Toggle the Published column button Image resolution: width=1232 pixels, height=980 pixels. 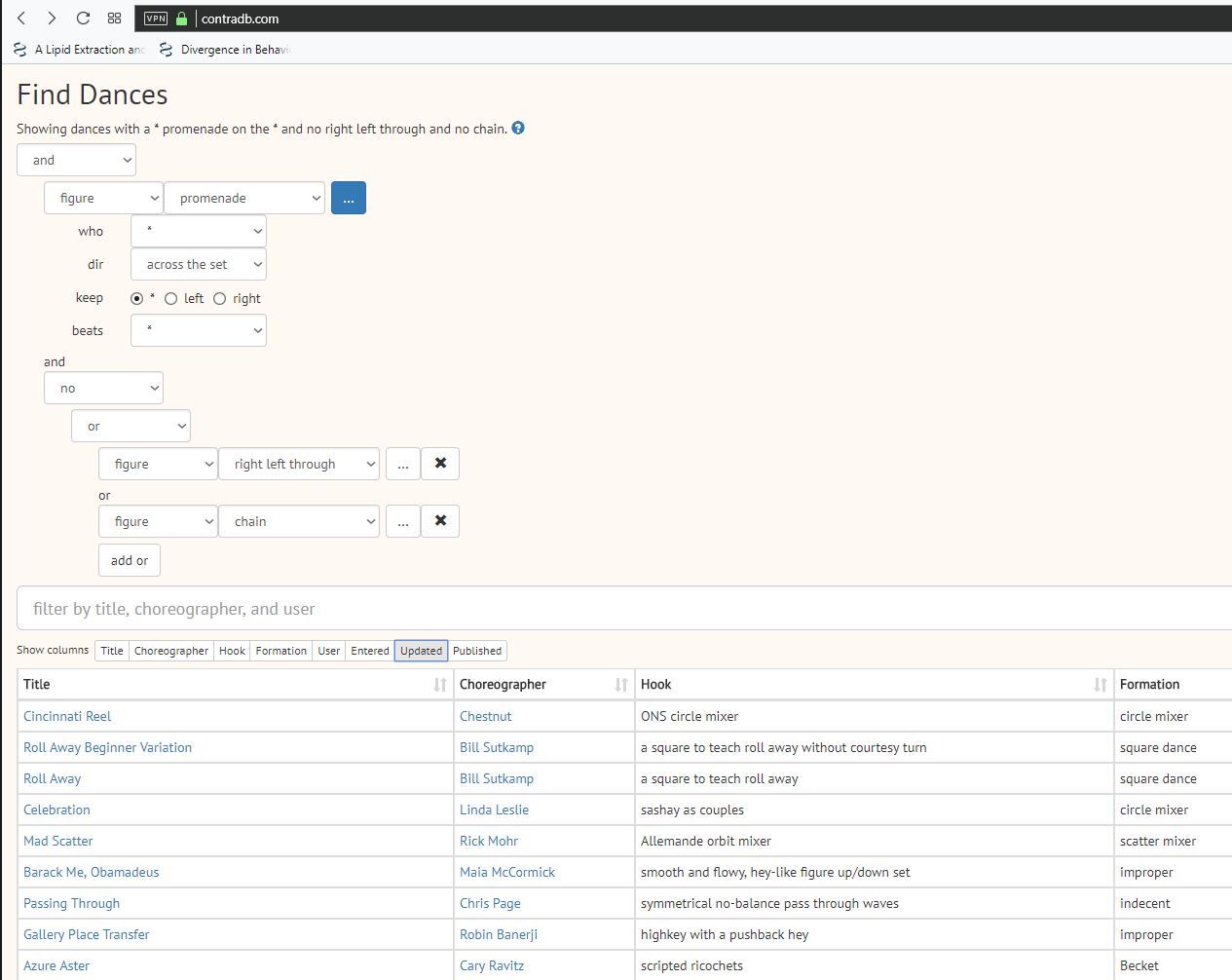477,651
